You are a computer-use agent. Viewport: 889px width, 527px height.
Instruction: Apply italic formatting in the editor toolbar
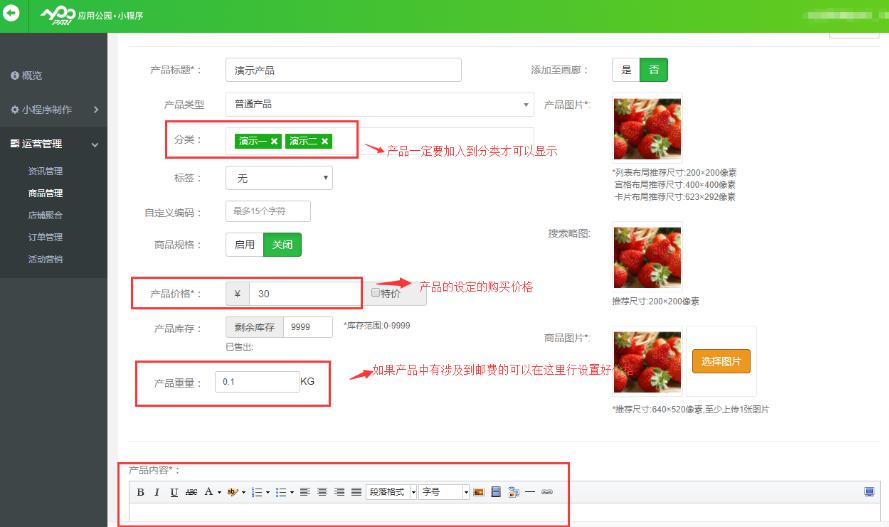157,492
